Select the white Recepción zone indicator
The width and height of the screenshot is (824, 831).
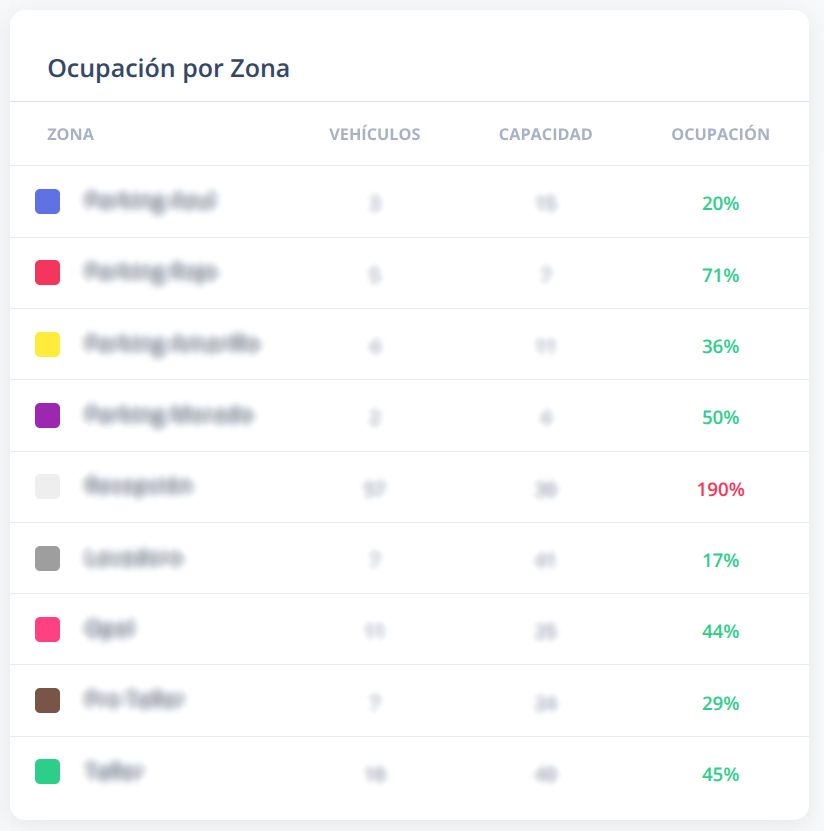(x=46, y=487)
